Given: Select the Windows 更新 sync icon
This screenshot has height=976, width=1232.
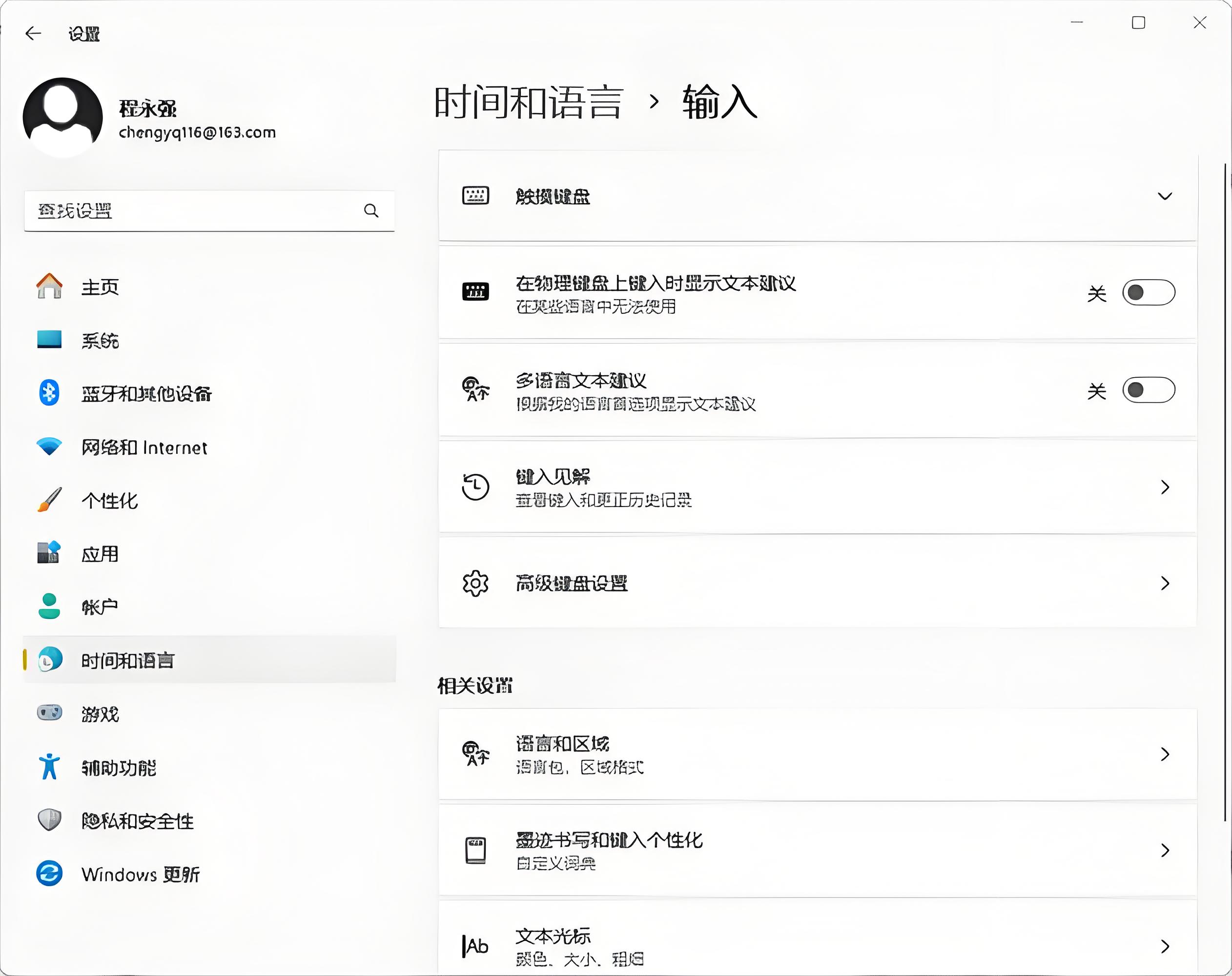Looking at the screenshot, I should 49,873.
